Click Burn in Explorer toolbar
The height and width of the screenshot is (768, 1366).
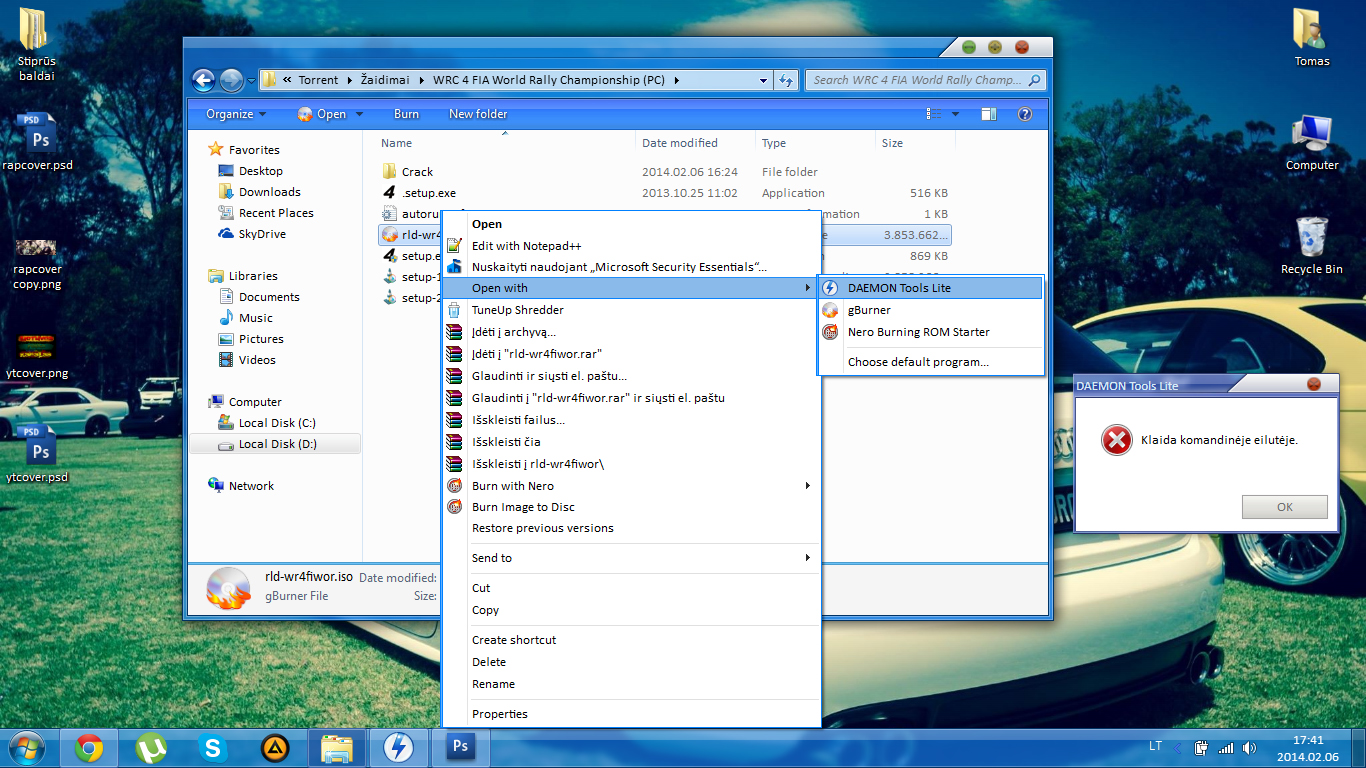[406, 114]
